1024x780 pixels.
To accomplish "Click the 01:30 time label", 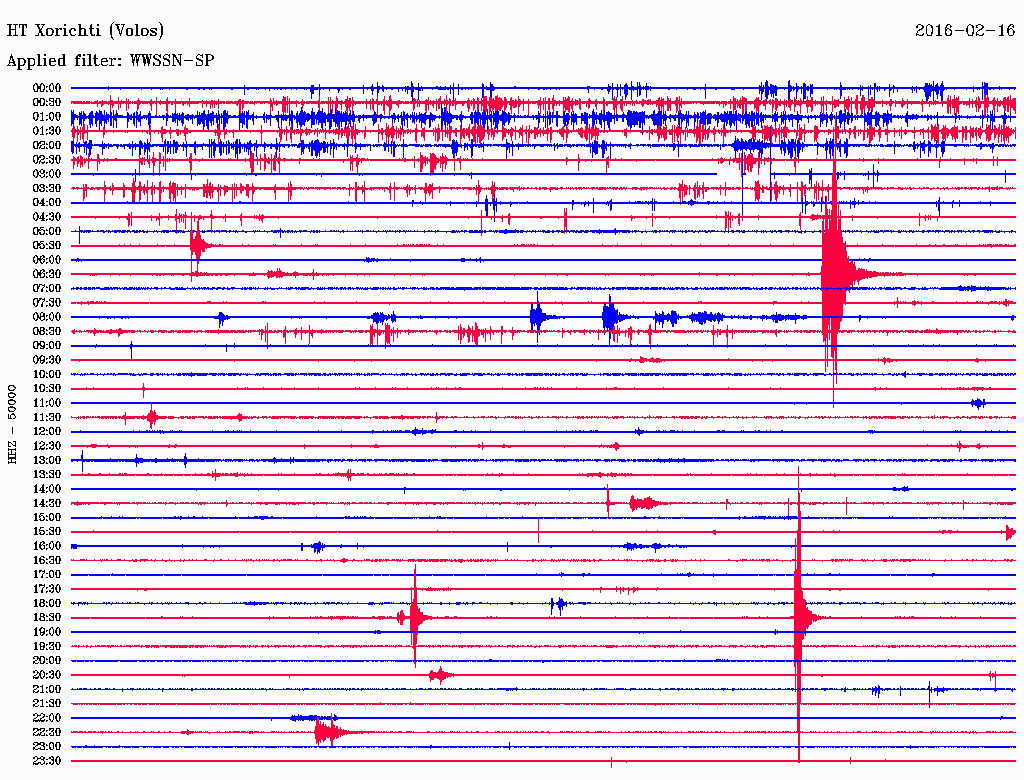I will [x=47, y=131].
